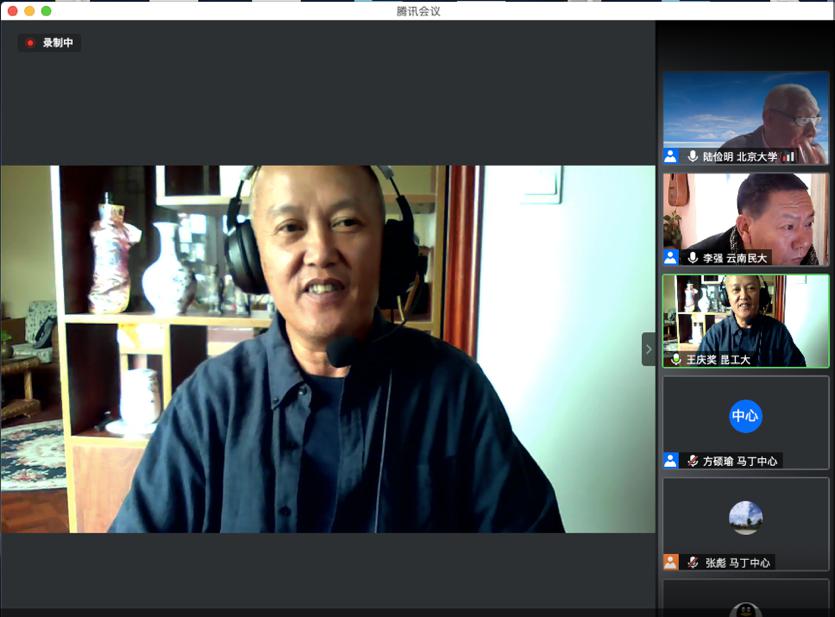This screenshot has width=835, height=617.
Task: Click the red recording indicator dot
Action: (30, 43)
